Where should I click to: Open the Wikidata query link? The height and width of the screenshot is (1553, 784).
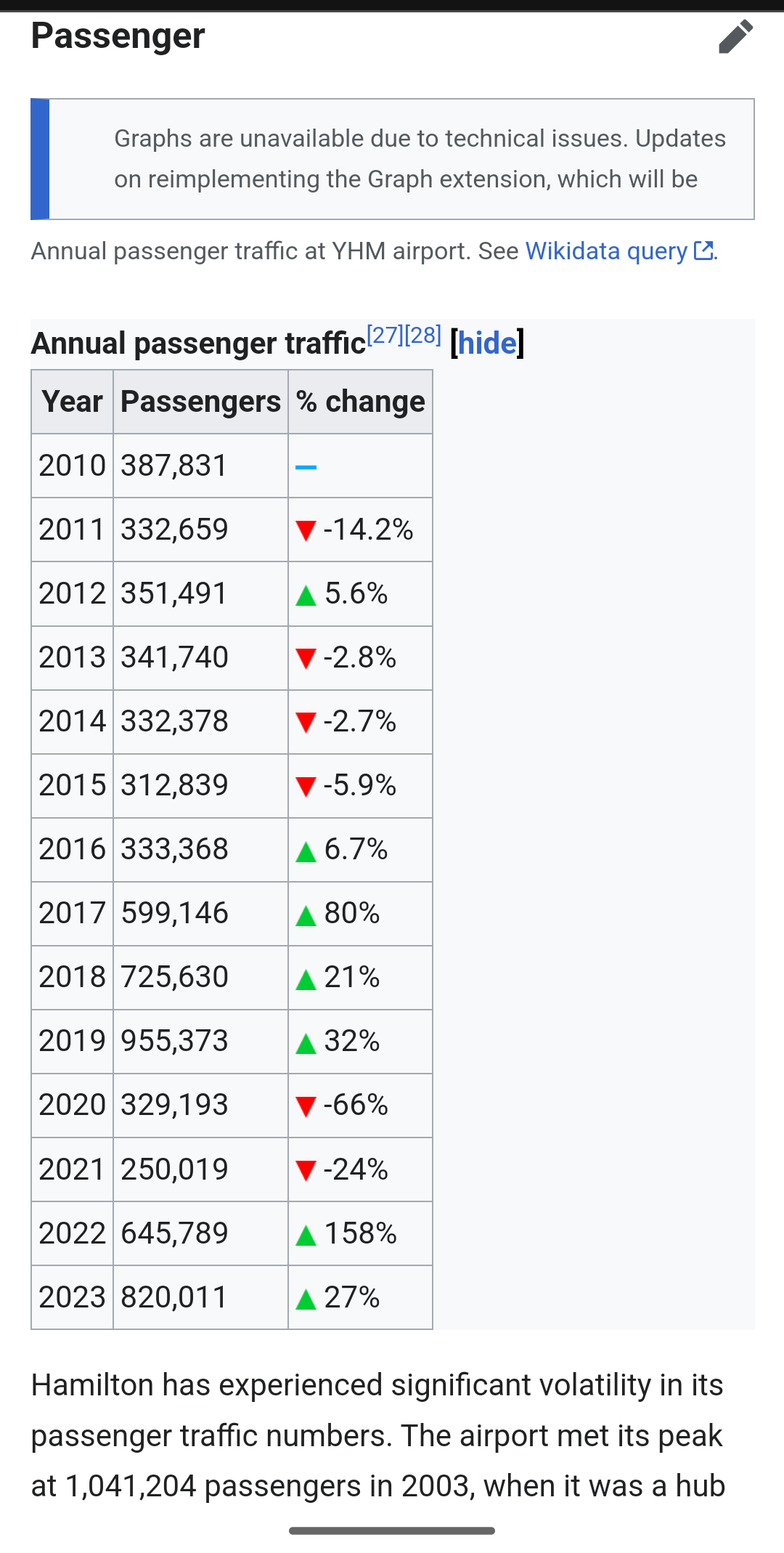coord(605,251)
